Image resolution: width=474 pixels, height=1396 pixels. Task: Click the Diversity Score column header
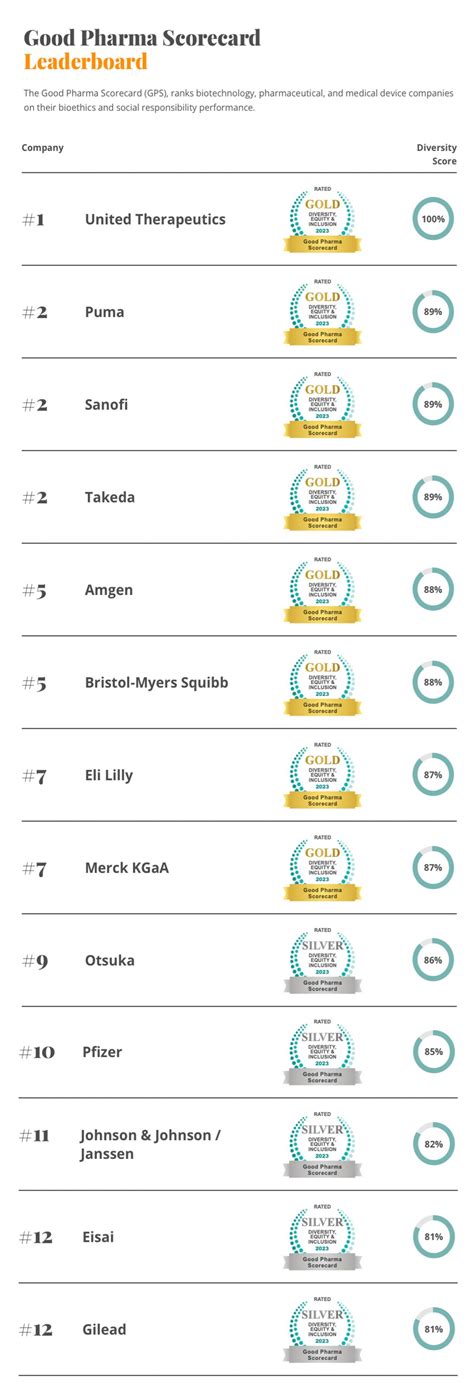pos(437,154)
